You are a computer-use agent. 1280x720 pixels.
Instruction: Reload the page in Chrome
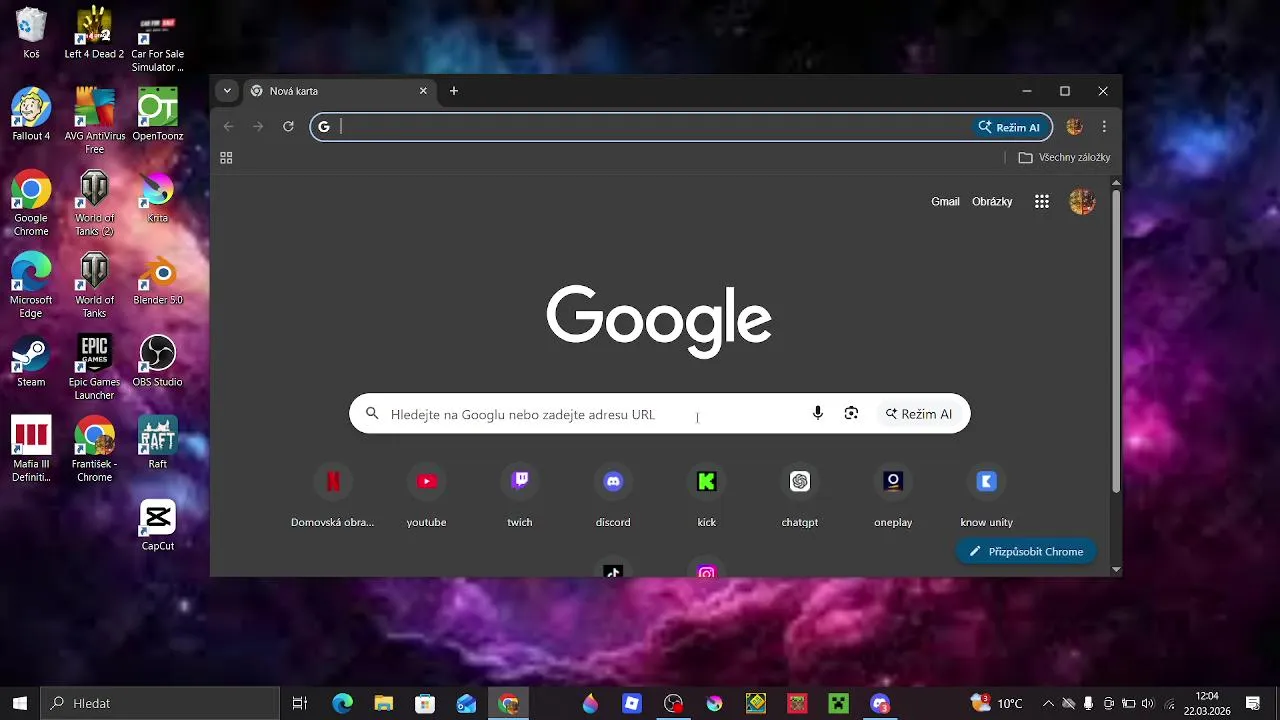tap(288, 127)
